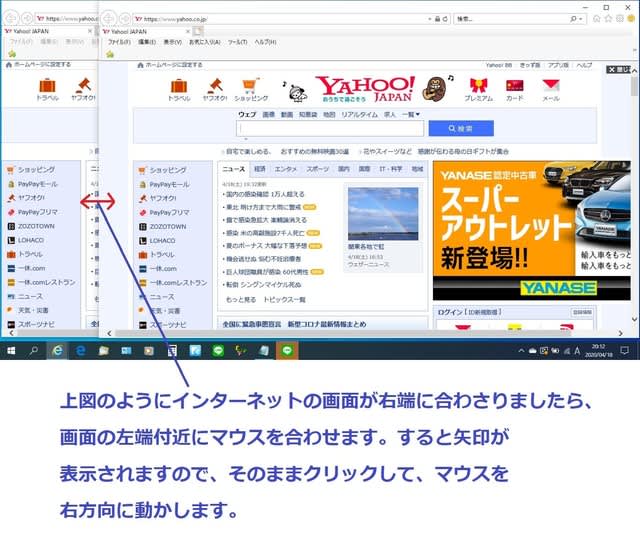Click the page's vertical scrollbar
This screenshot has width=640, height=539.
click(634, 200)
